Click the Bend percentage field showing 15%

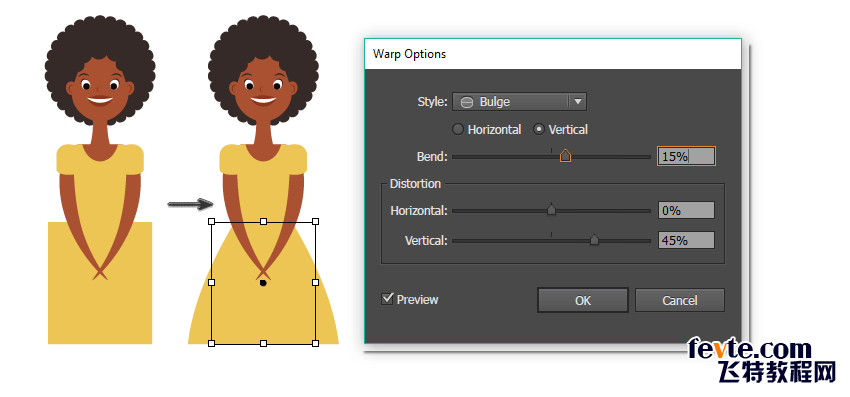tap(686, 157)
